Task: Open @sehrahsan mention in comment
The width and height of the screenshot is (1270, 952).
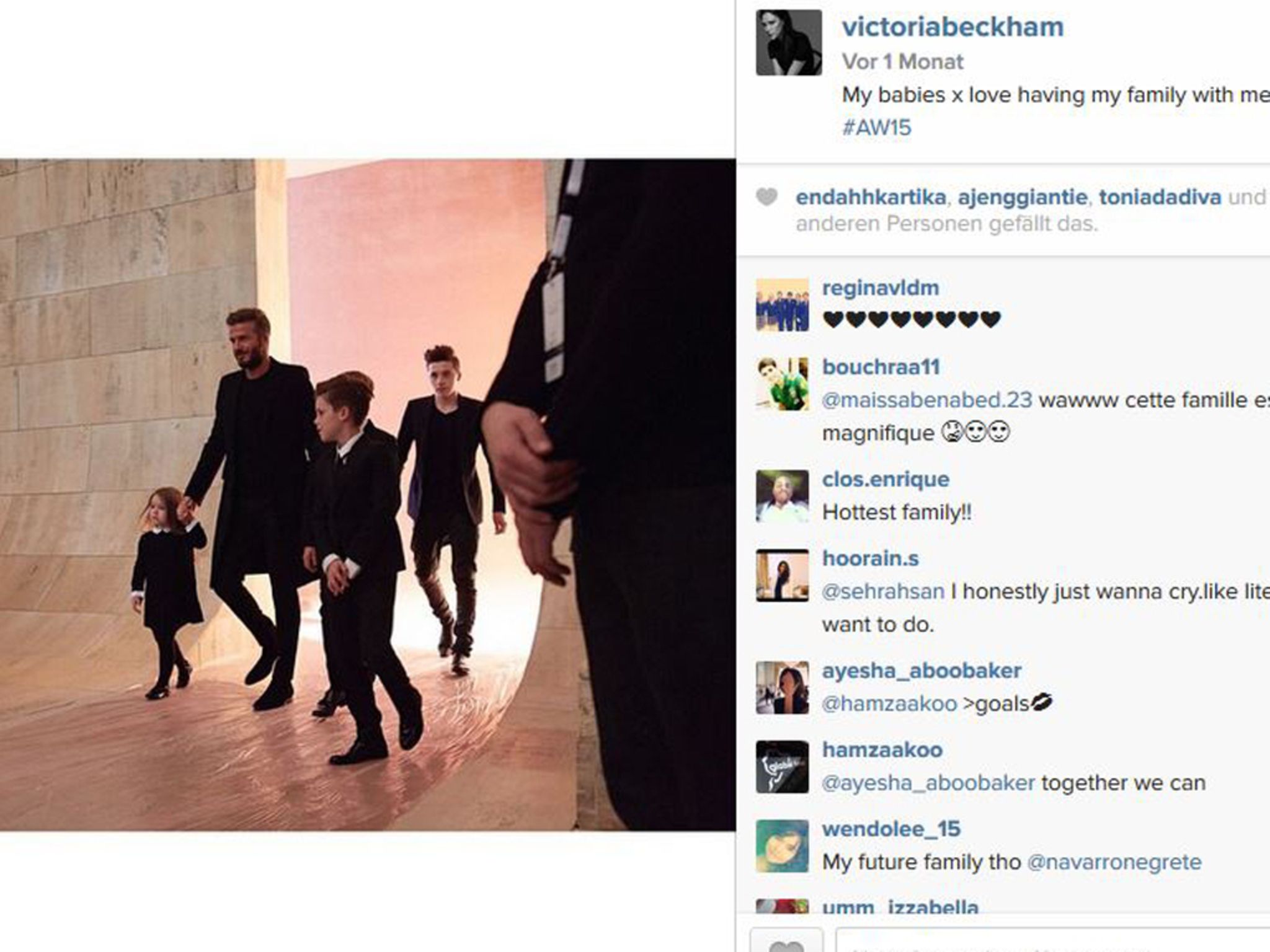Action: click(x=883, y=592)
